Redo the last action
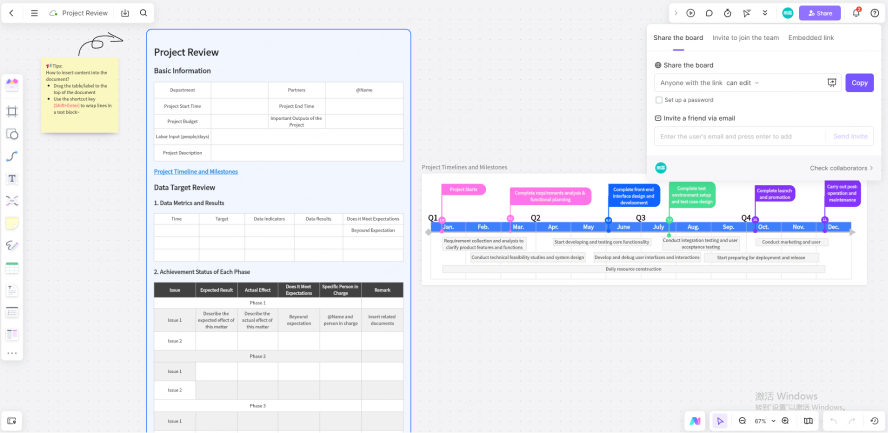The width and height of the screenshot is (888, 433). (x=851, y=421)
